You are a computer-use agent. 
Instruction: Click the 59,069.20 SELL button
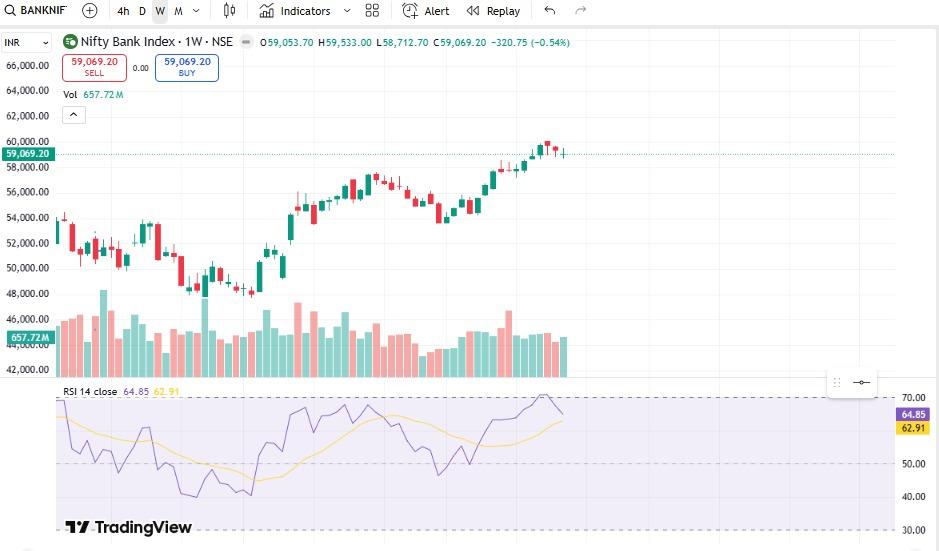pos(94,67)
